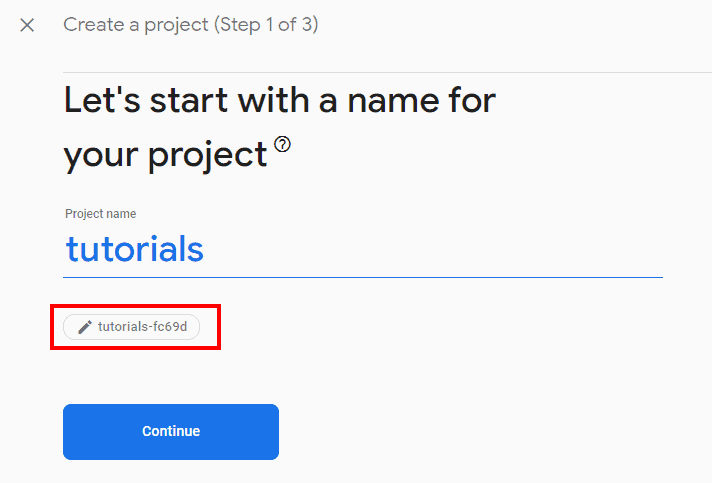Change project ID via pencil chip
The height and width of the screenshot is (483, 712).
(132, 327)
